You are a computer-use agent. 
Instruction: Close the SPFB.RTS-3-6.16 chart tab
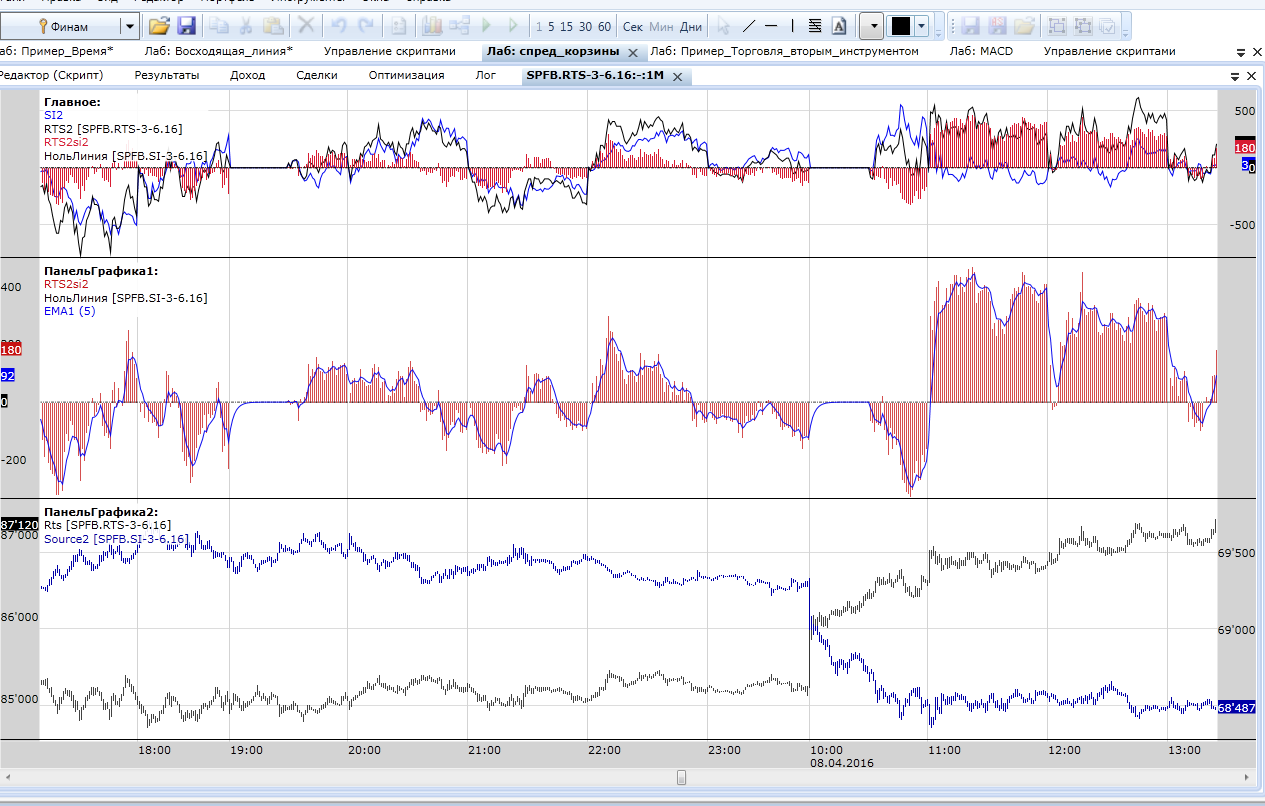677,76
